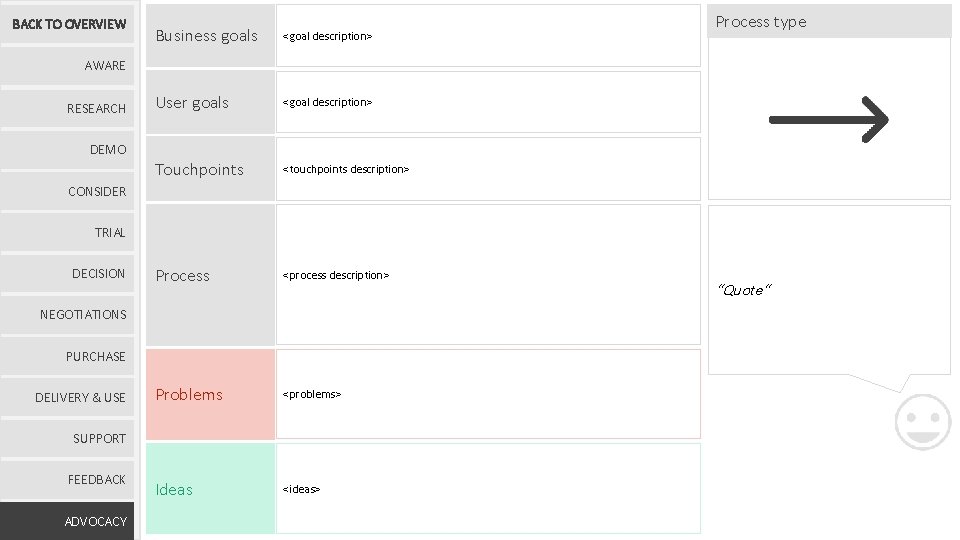Go to the TRIAL stage
Screen dimensions: 960x540
(68, 232)
